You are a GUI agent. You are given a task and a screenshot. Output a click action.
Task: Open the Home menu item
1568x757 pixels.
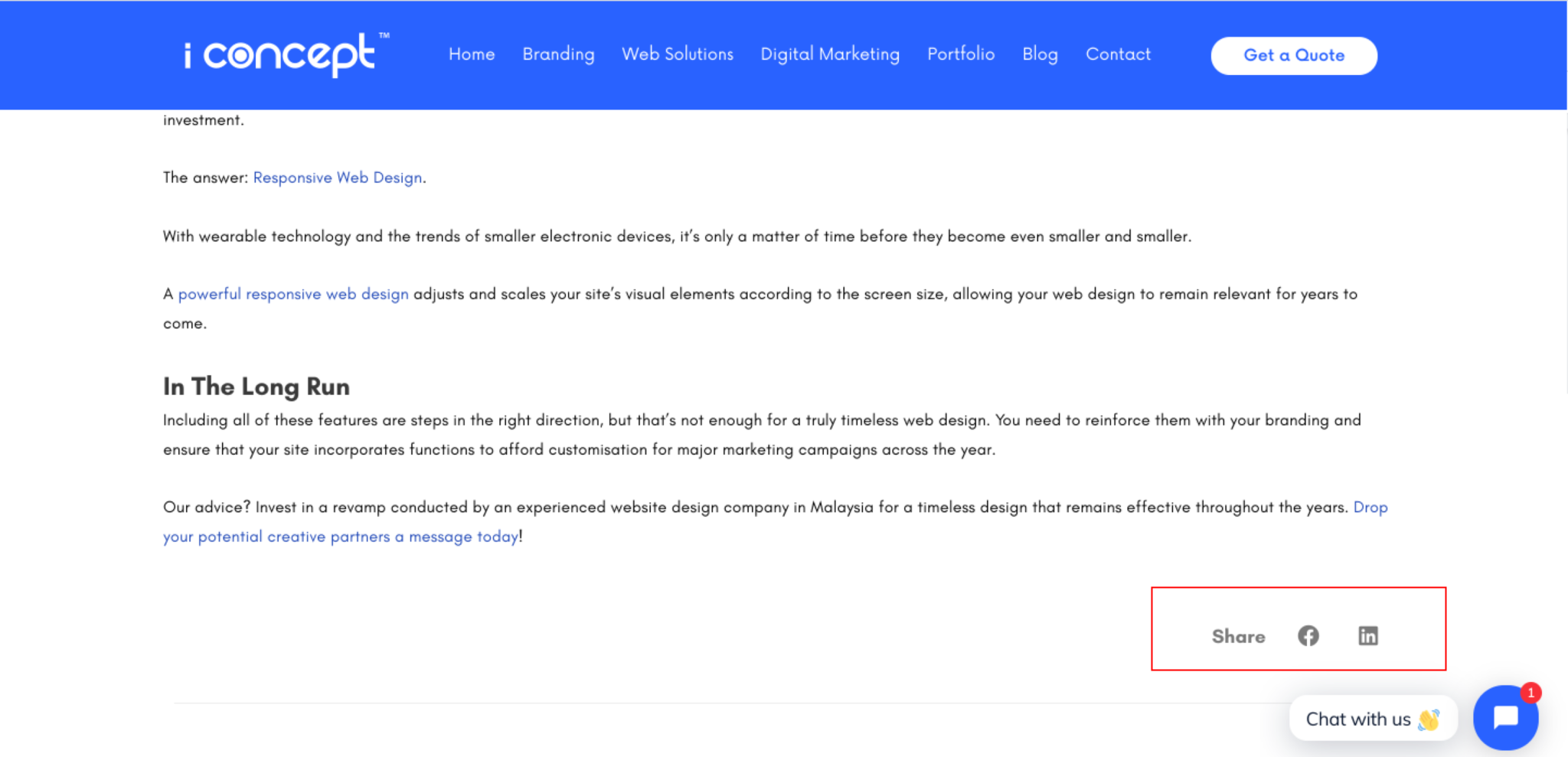(472, 54)
